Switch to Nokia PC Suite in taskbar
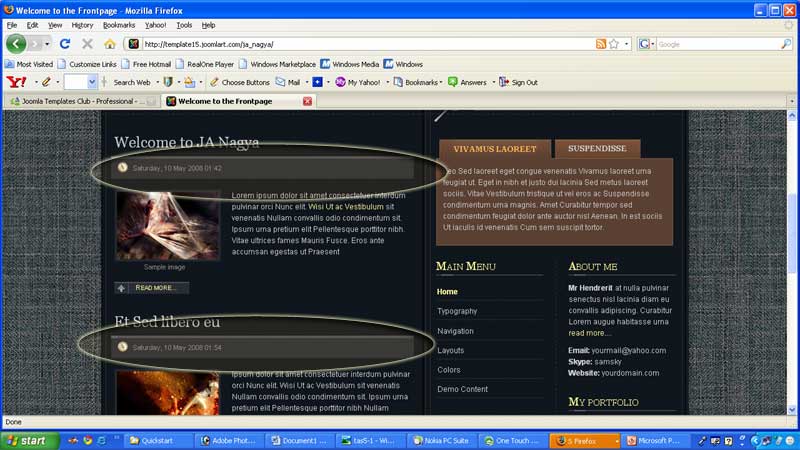The image size is (800, 450). [x=442, y=440]
